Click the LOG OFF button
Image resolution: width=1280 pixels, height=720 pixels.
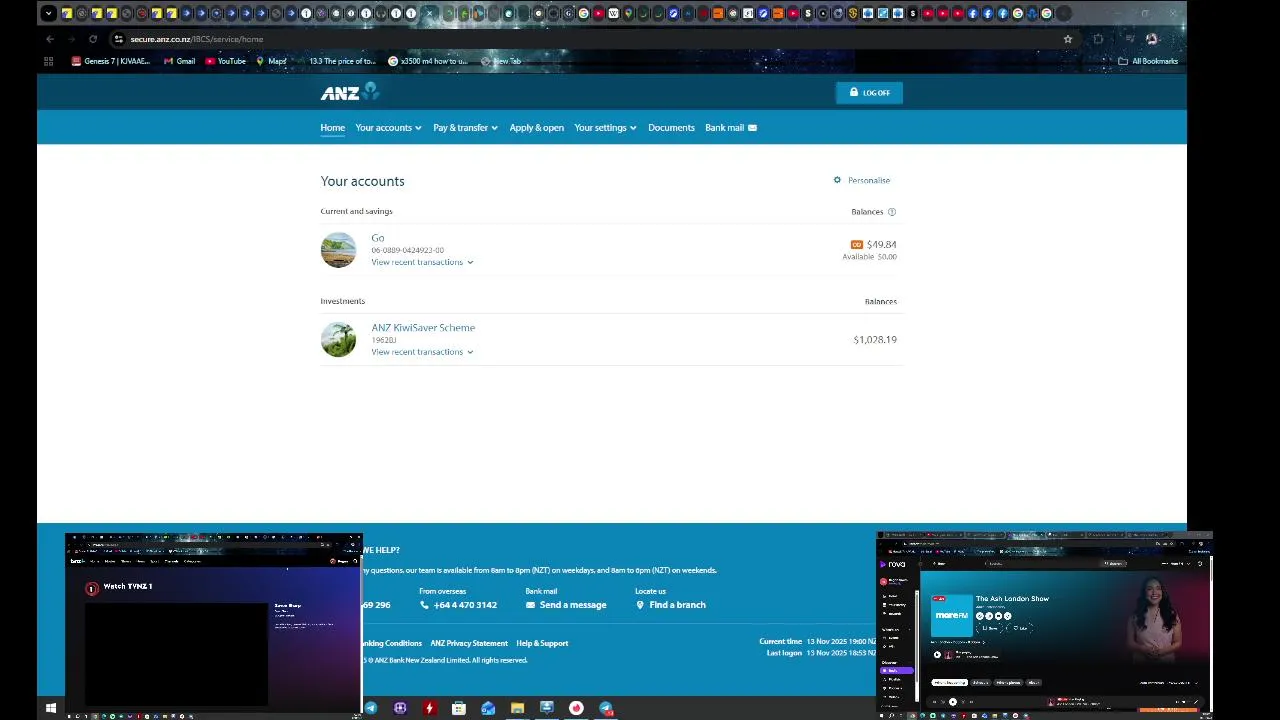coord(869,93)
